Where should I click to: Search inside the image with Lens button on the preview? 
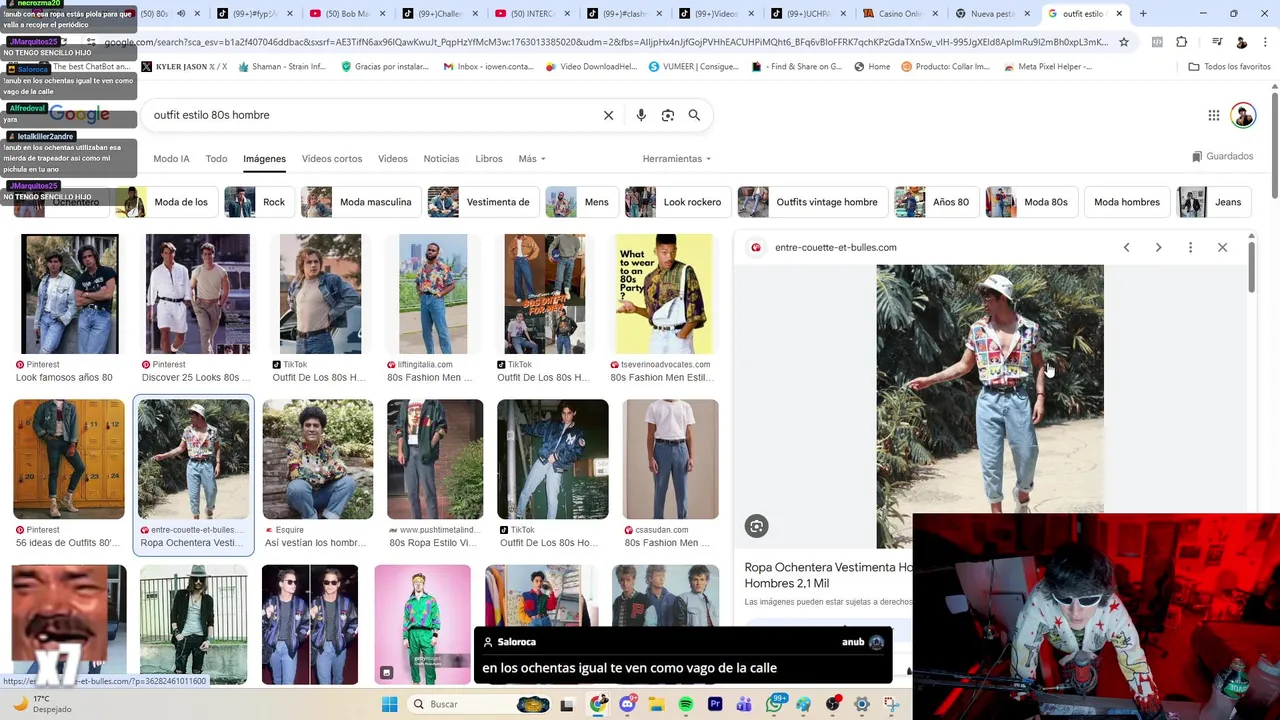click(757, 526)
